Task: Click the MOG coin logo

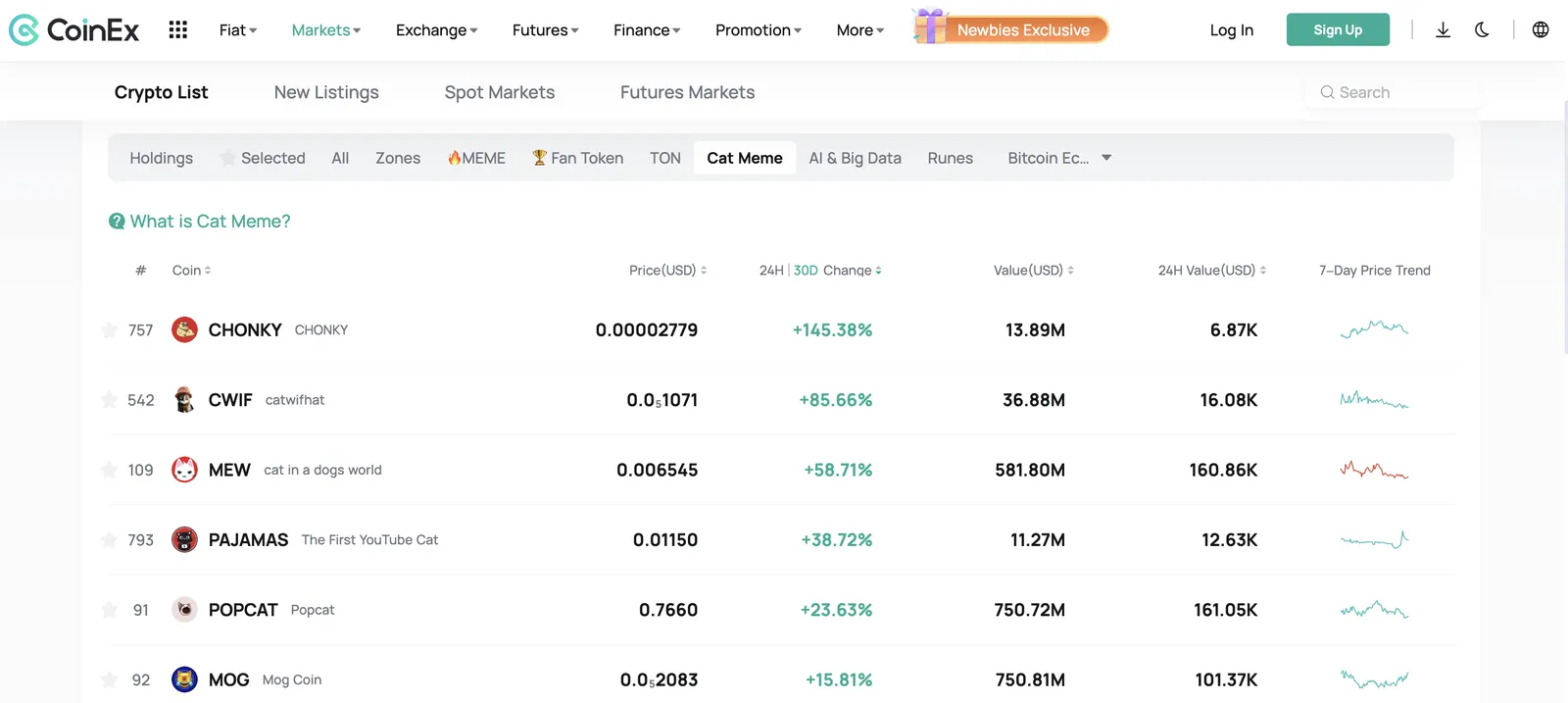Action: click(184, 679)
